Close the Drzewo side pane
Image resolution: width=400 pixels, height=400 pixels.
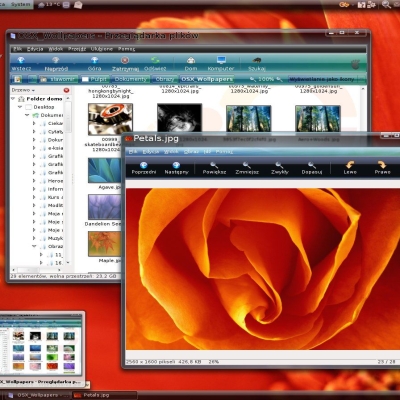coord(66,90)
